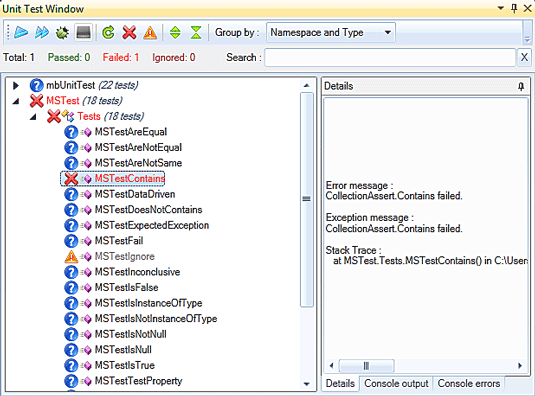Image resolution: width=535 pixels, height=396 pixels.
Task: Collapse the Tests (18 tests) node
Action: click(x=33, y=117)
